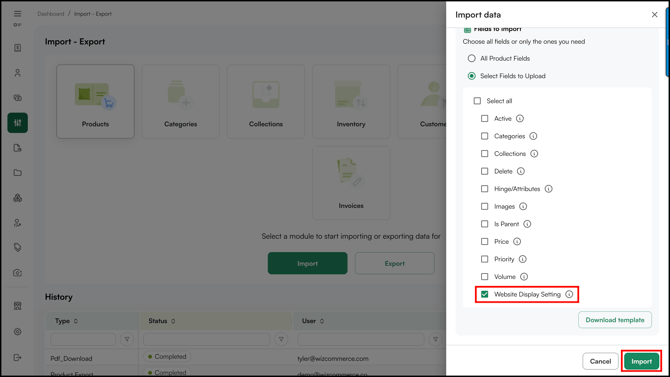Click the Download template button
This screenshot has height=377, width=670.
[x=615, y=320]
